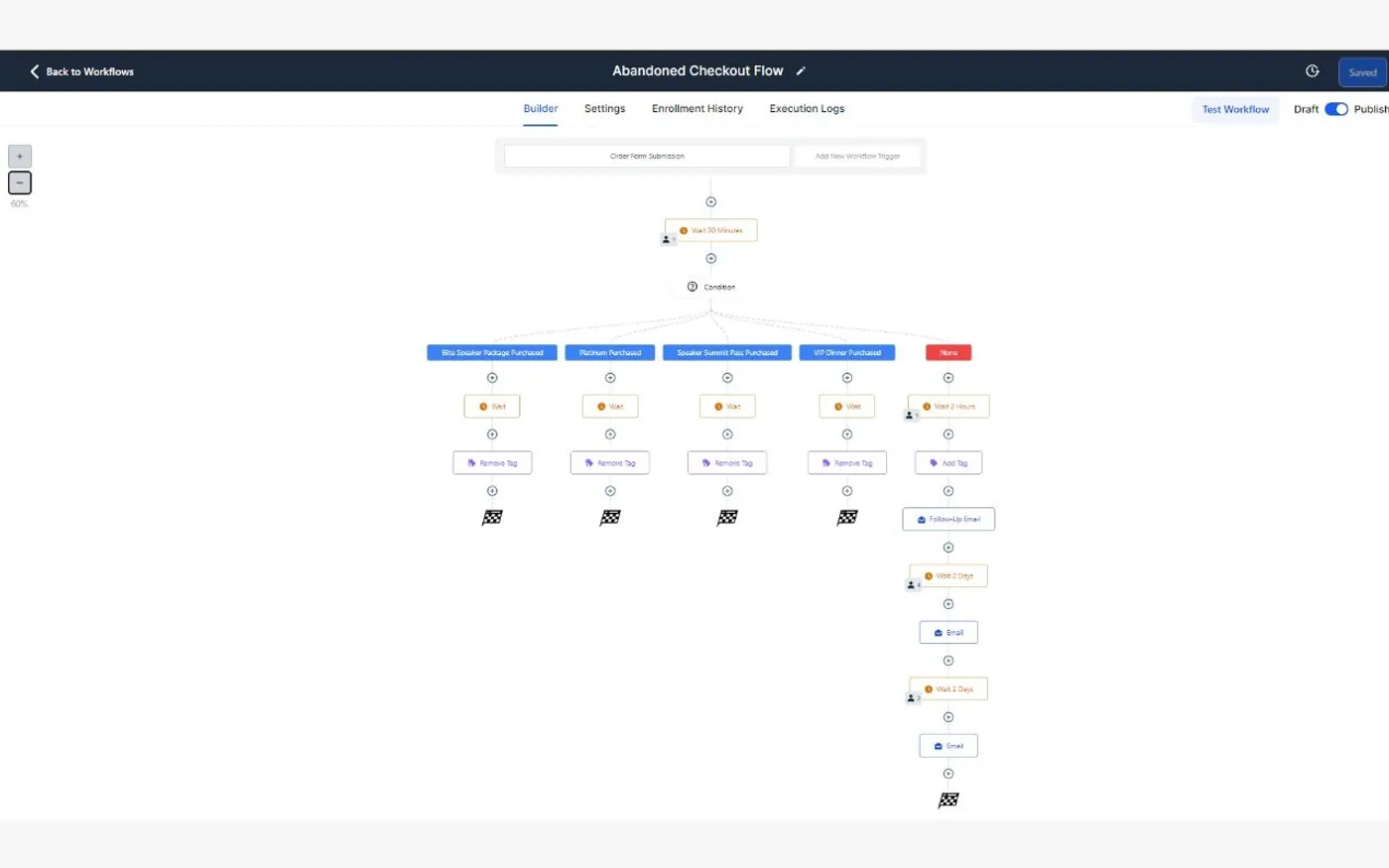Select the Elite Speaker Package Purchased branch

(x=492, y=352)
